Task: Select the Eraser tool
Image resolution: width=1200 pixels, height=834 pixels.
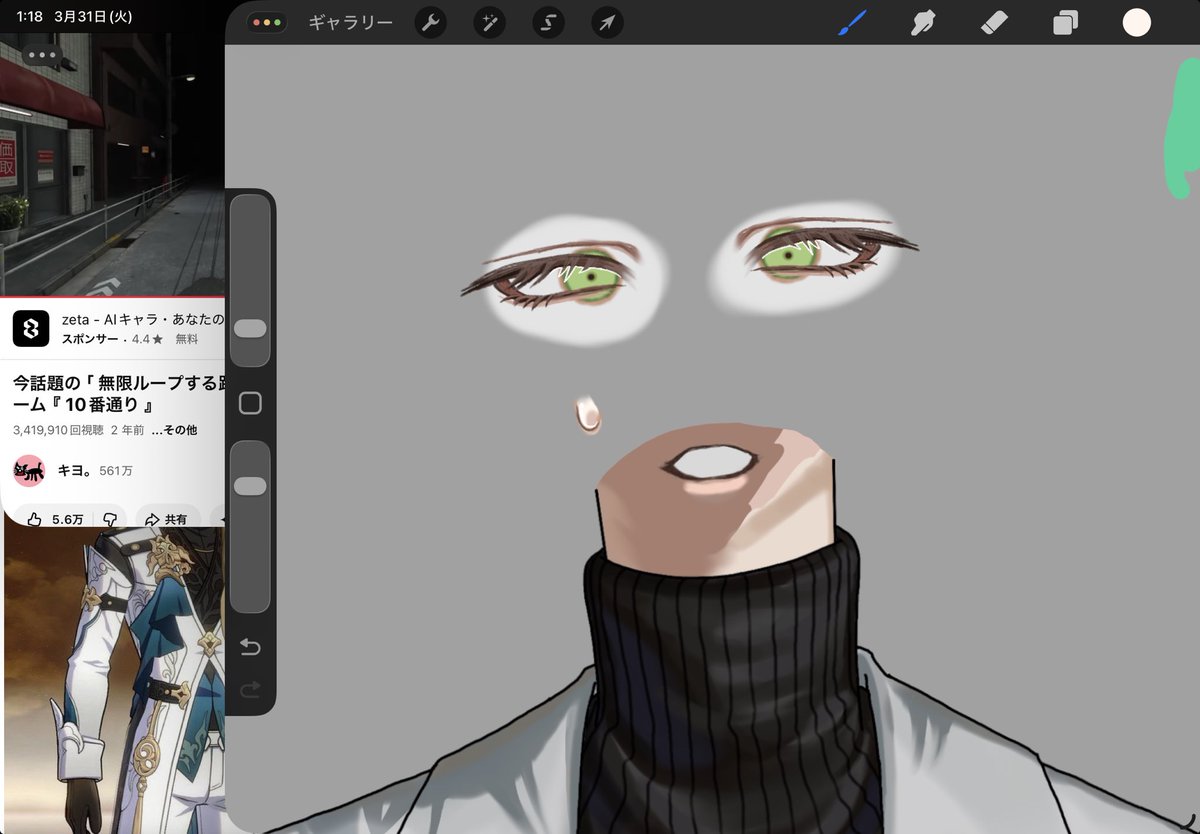Action: pyautogui.click(x=994, y=22)
